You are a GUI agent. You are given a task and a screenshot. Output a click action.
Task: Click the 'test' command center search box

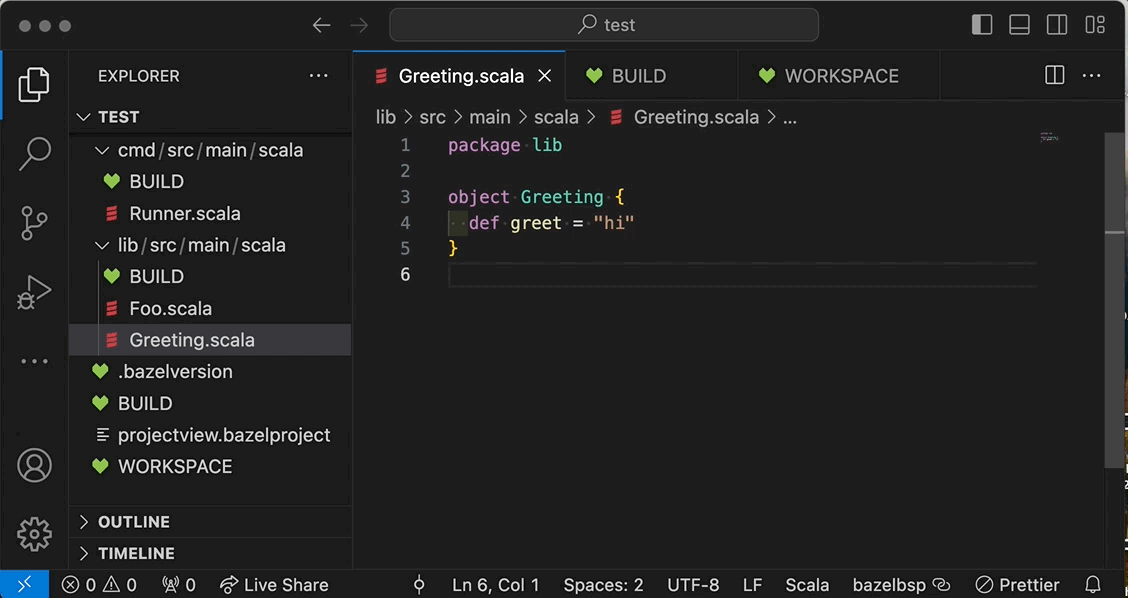click(604, 25)
